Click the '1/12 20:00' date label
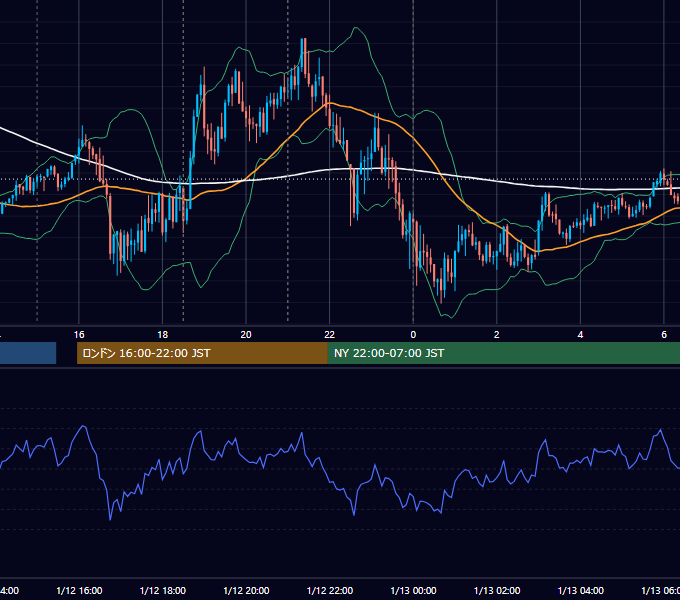Image resolution: width=680 pixels, height=600 pixels. coord(246,591)
